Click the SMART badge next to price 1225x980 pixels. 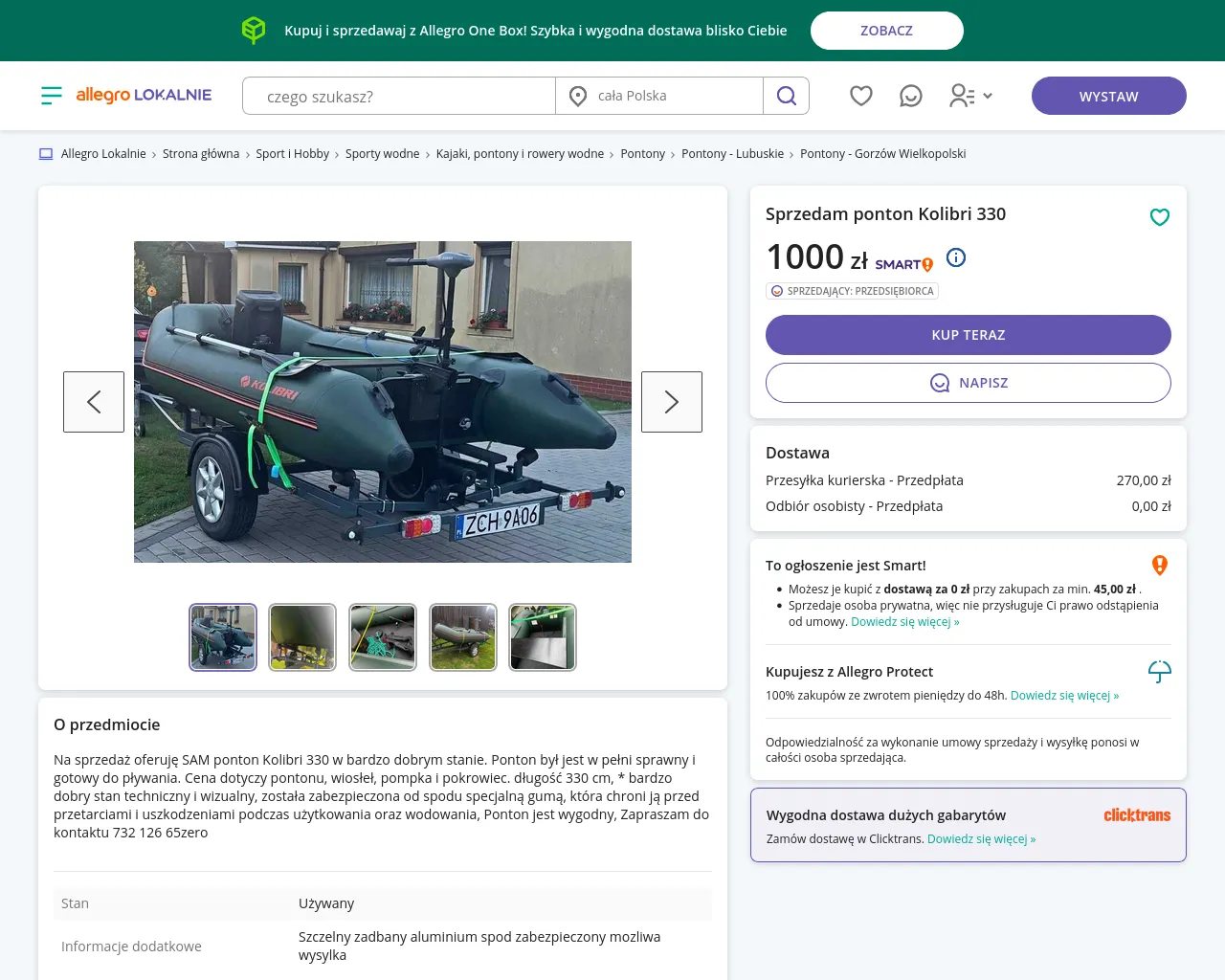(903, 264)
